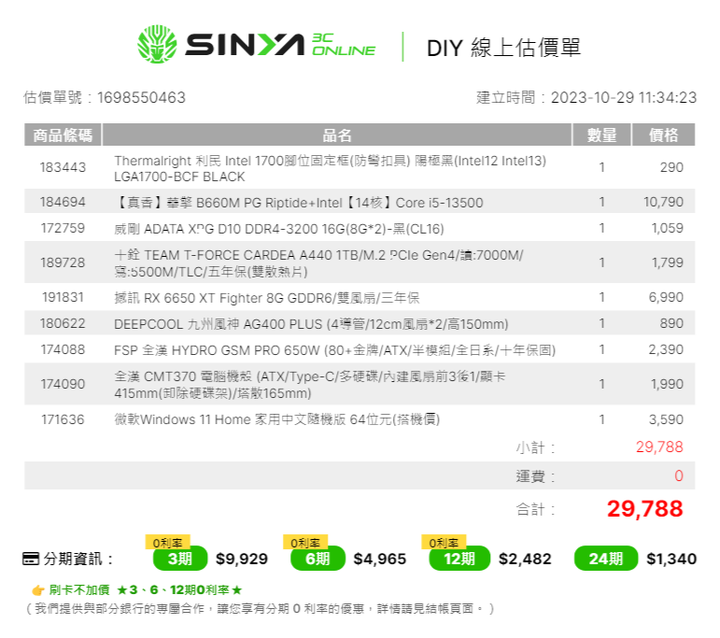Click the credit card installment icon
Viewport: 720px width, 638px height.
coord(31,559)
